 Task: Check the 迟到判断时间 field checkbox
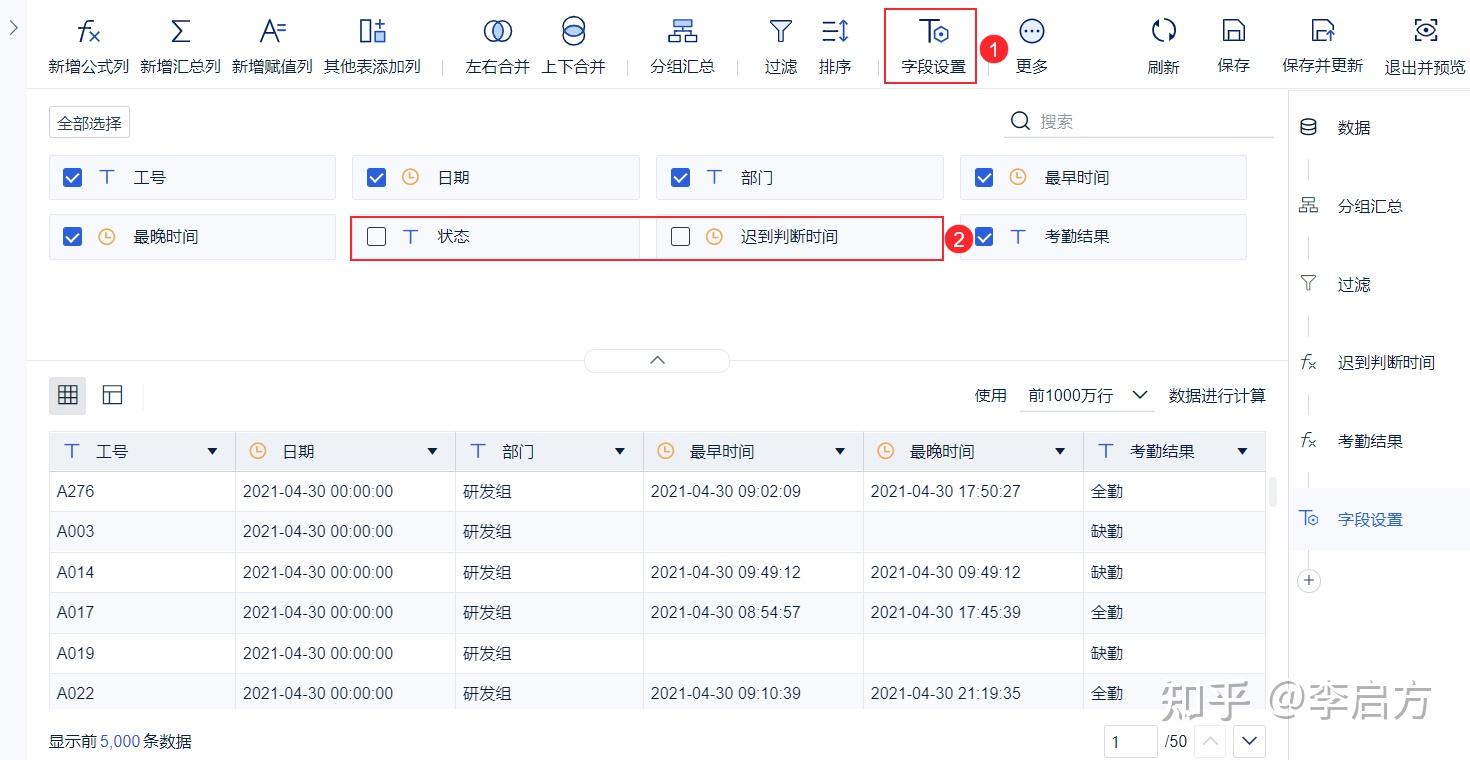point(680,237)
